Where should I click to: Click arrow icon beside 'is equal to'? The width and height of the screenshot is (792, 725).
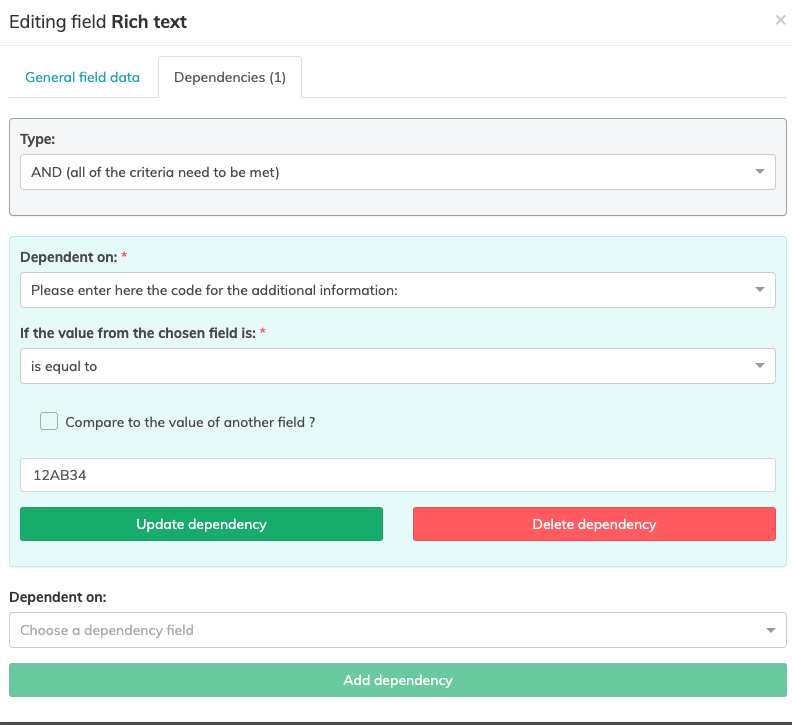pyautogui.click(x=760, y=366)
